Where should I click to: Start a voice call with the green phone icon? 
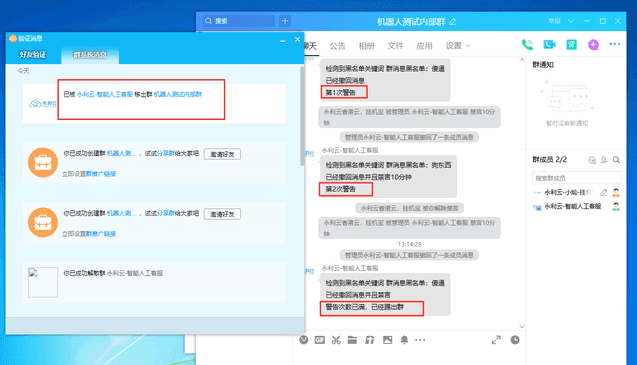tap(527, 45)
